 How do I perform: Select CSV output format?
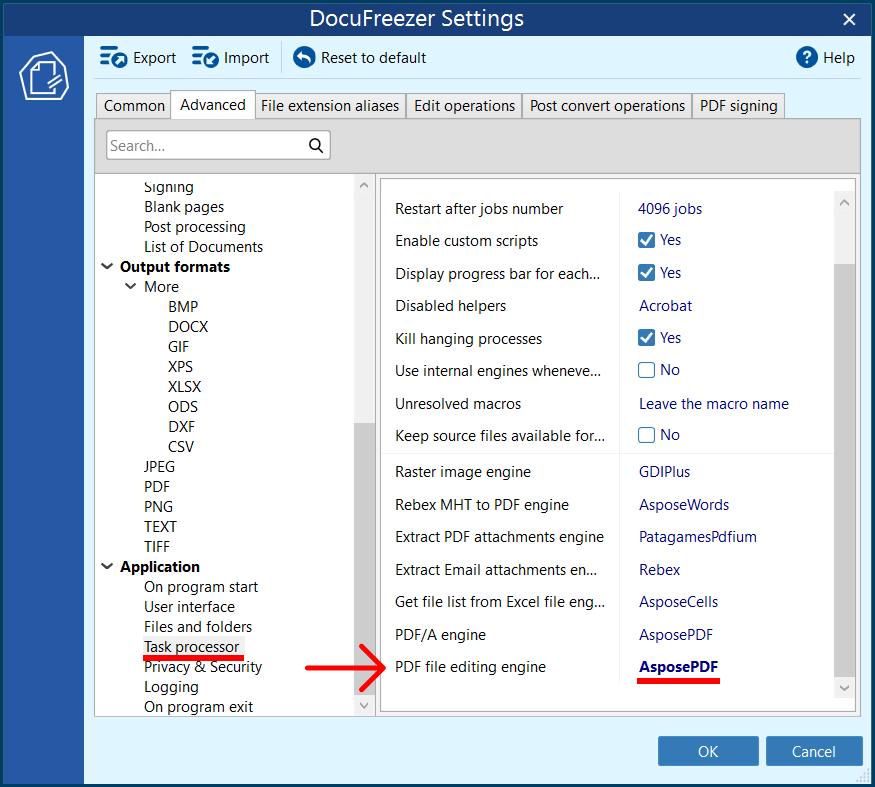181,447
